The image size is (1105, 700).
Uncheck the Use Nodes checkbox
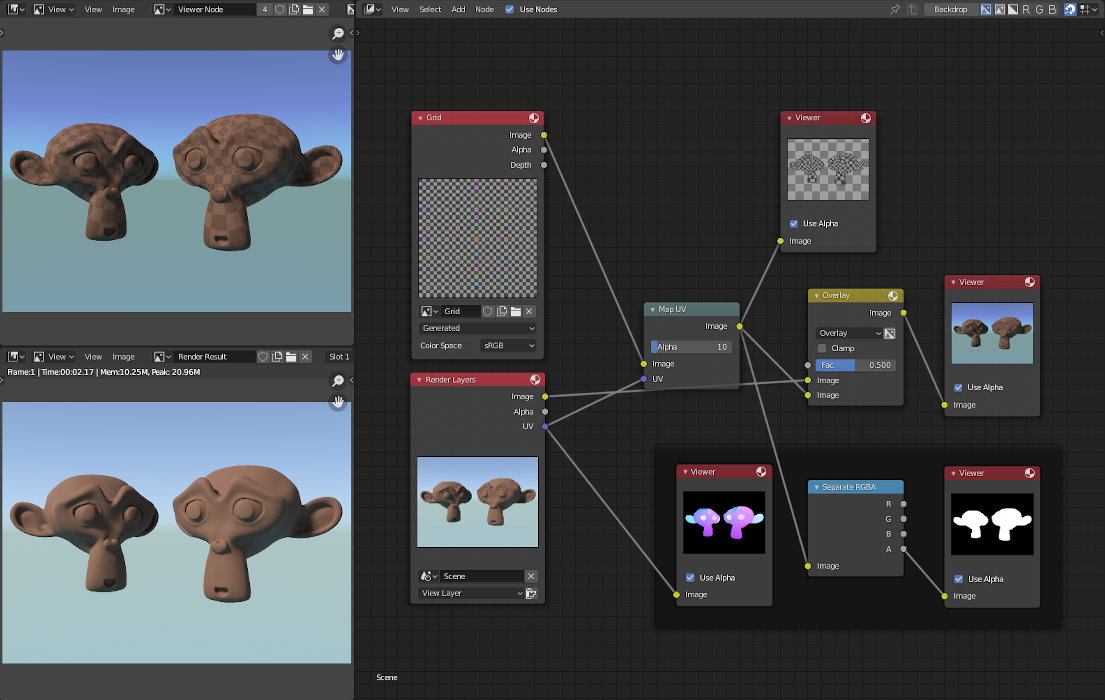tap(510, 9)
